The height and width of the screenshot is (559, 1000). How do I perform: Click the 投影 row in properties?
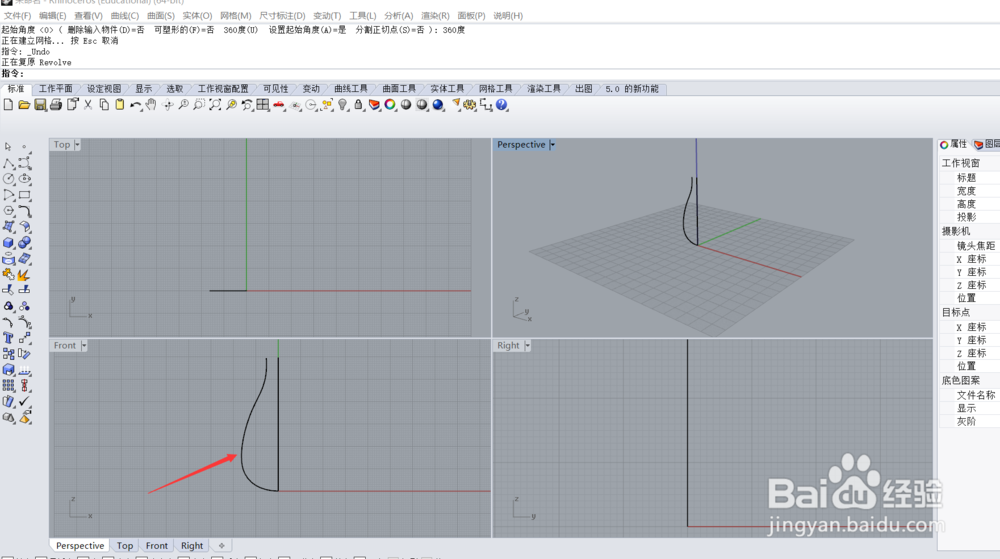969,217
